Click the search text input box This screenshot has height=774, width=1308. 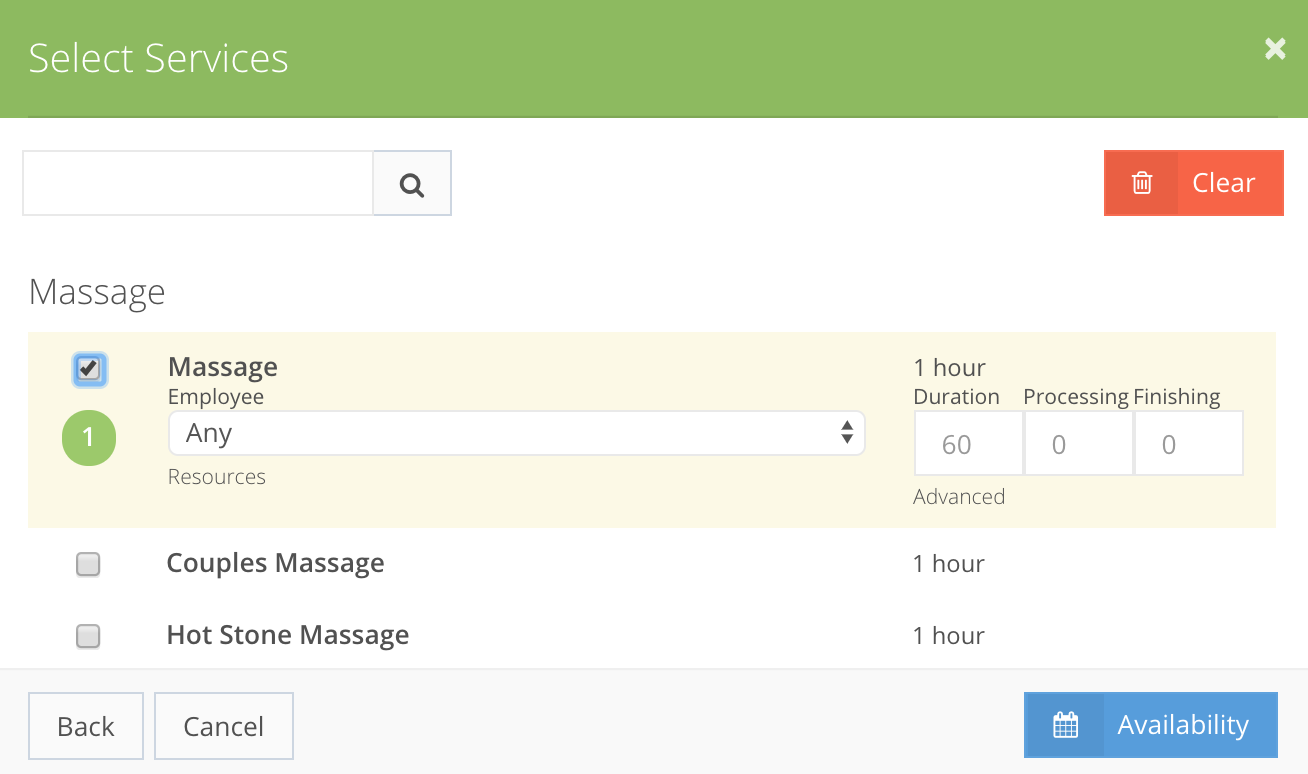[197, 183]
